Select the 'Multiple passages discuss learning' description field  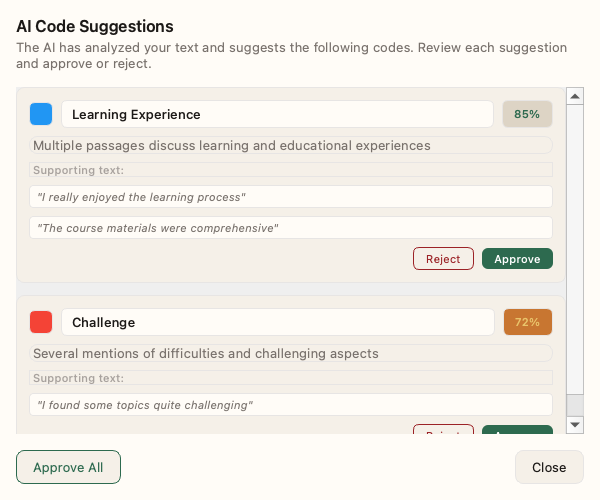coord(291,146)
